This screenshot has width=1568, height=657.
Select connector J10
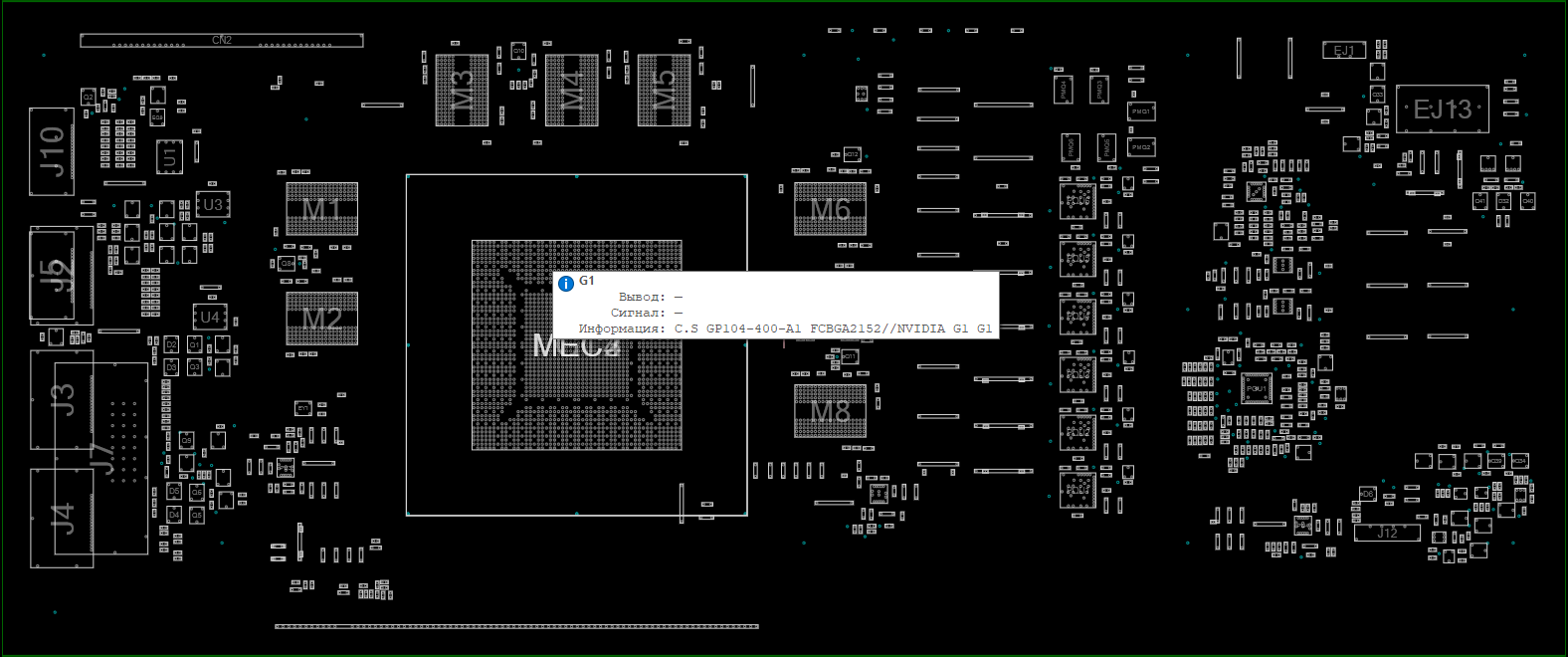tap(52, 151)
